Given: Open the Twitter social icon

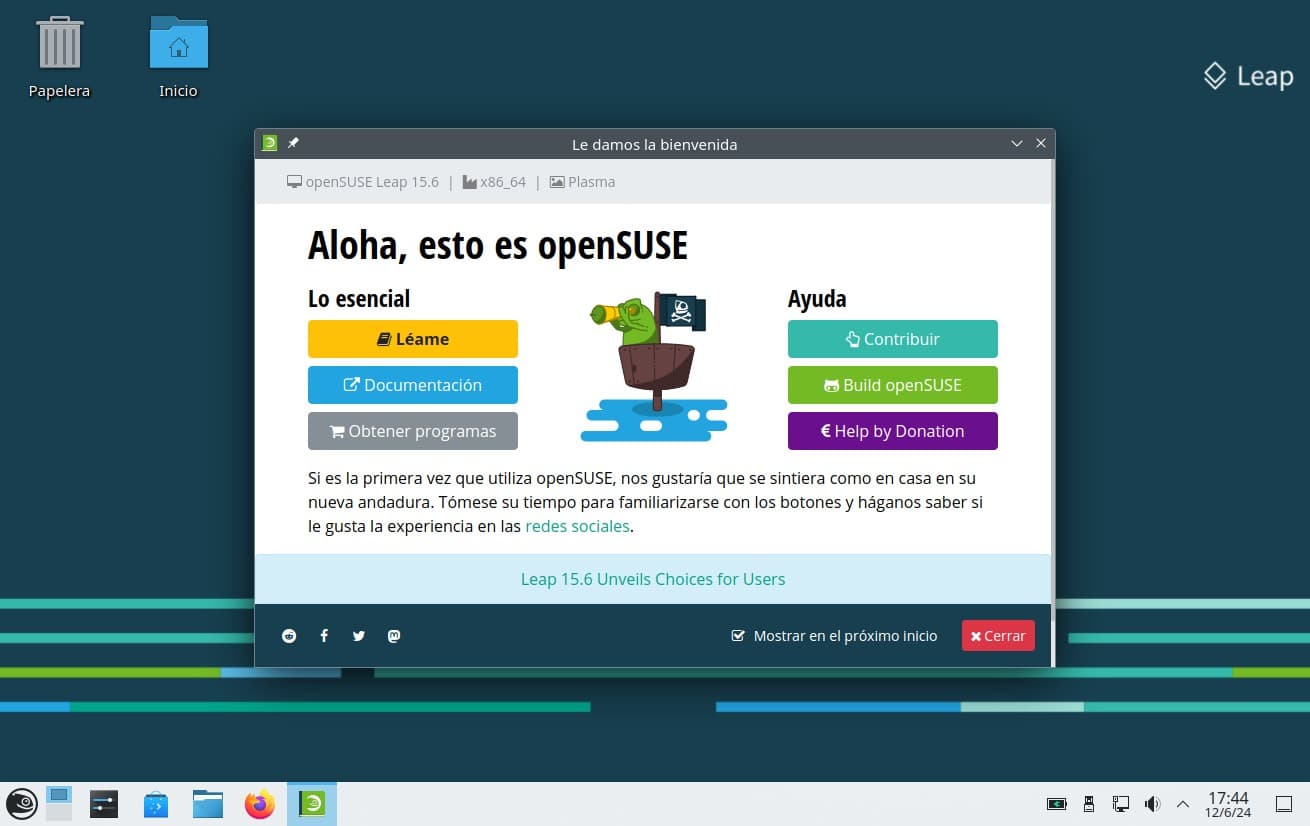Looking at the screenshot, I should point(359,636).
